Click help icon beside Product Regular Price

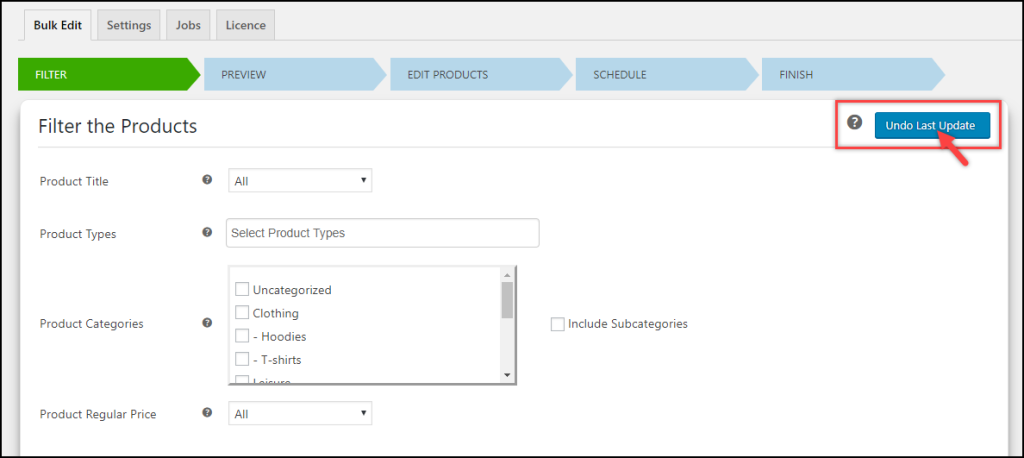click(207, 412)
